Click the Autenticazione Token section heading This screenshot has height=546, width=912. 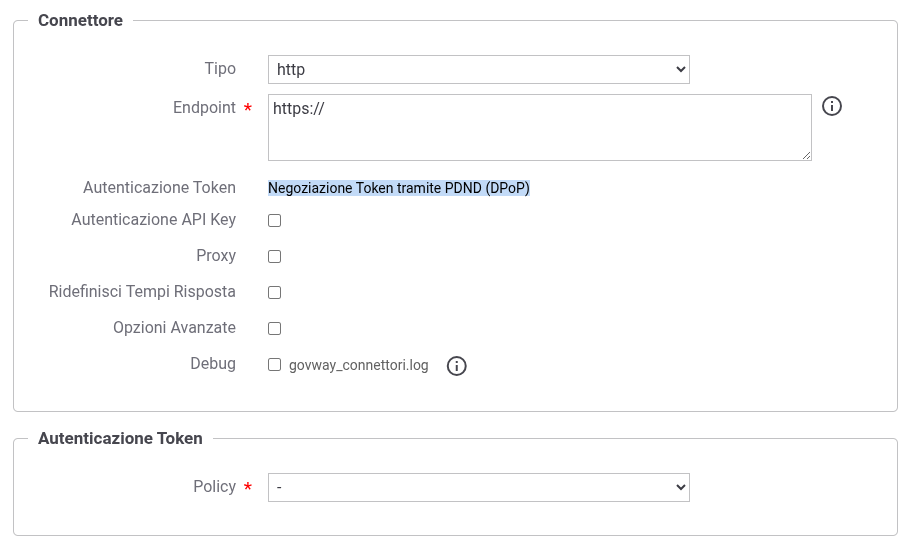tap(120, 438)
